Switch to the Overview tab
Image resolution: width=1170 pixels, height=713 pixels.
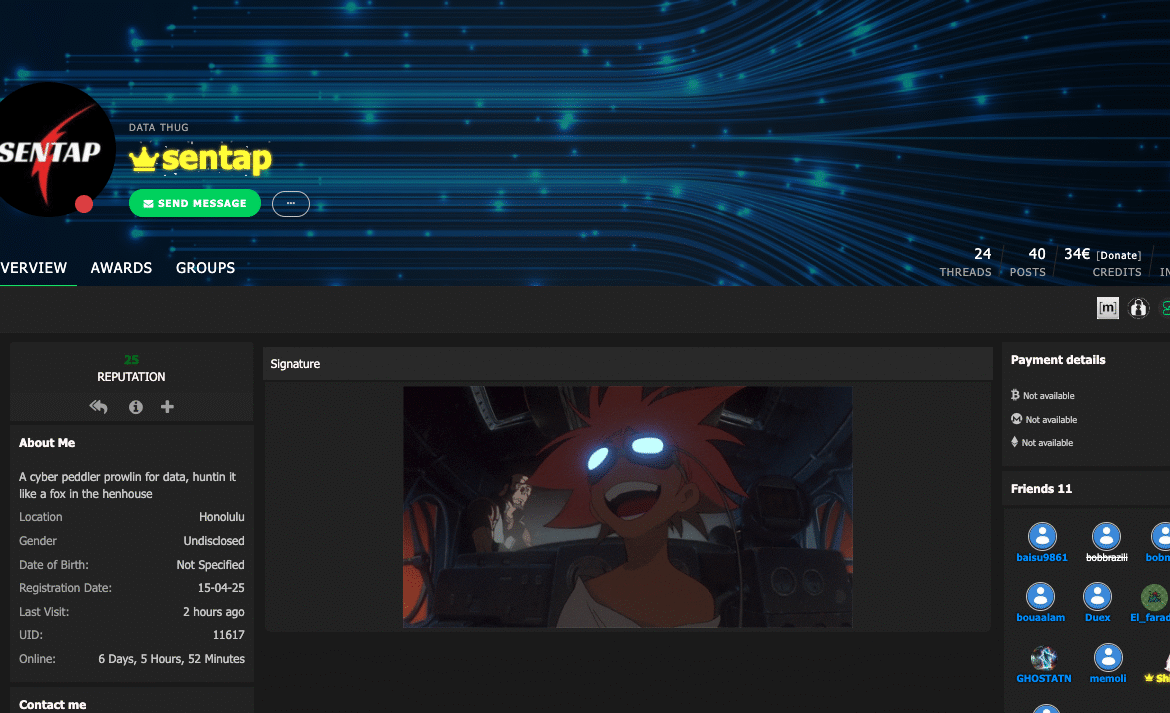click(34, 268)
